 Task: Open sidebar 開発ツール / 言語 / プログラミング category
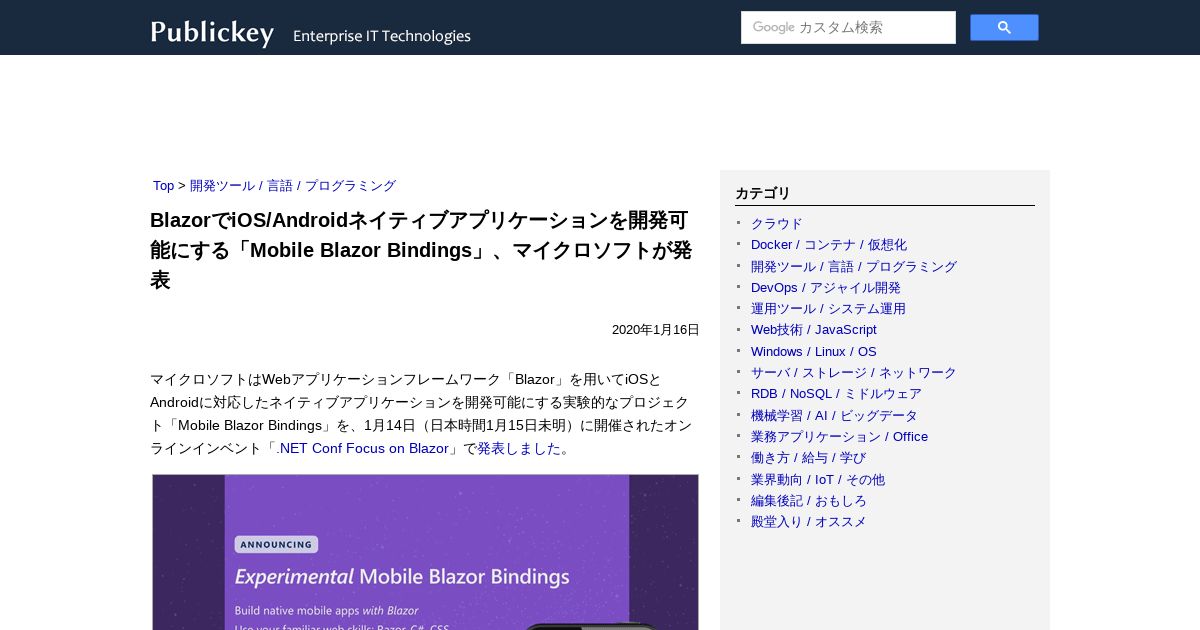(854, 267)
